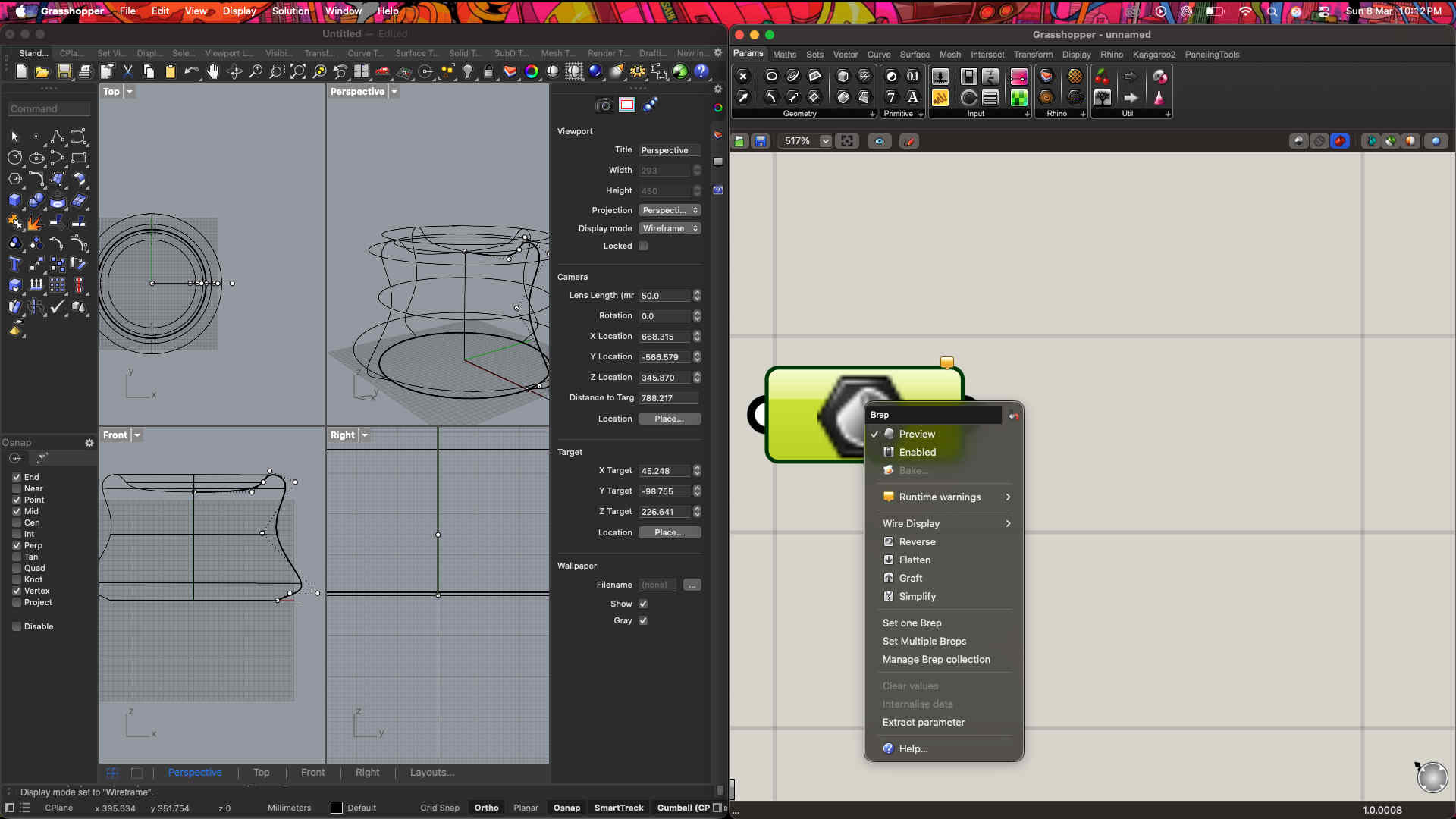Image resolution: width=1456 pixels, height=819 pixels.
Task: Open the Projection dropdown
Action: (x=670, y=210)
